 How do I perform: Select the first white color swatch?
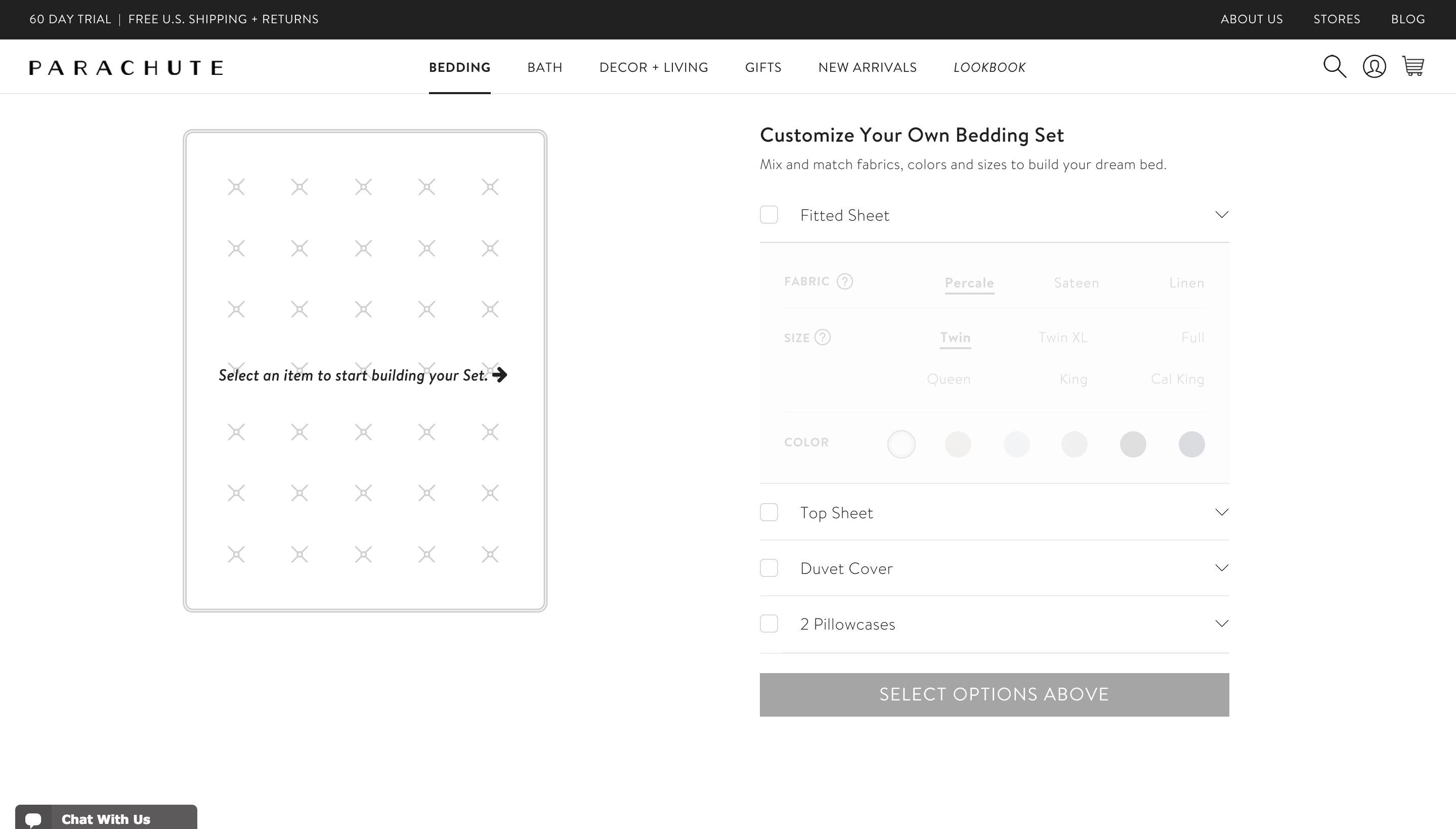click(900, 444)
